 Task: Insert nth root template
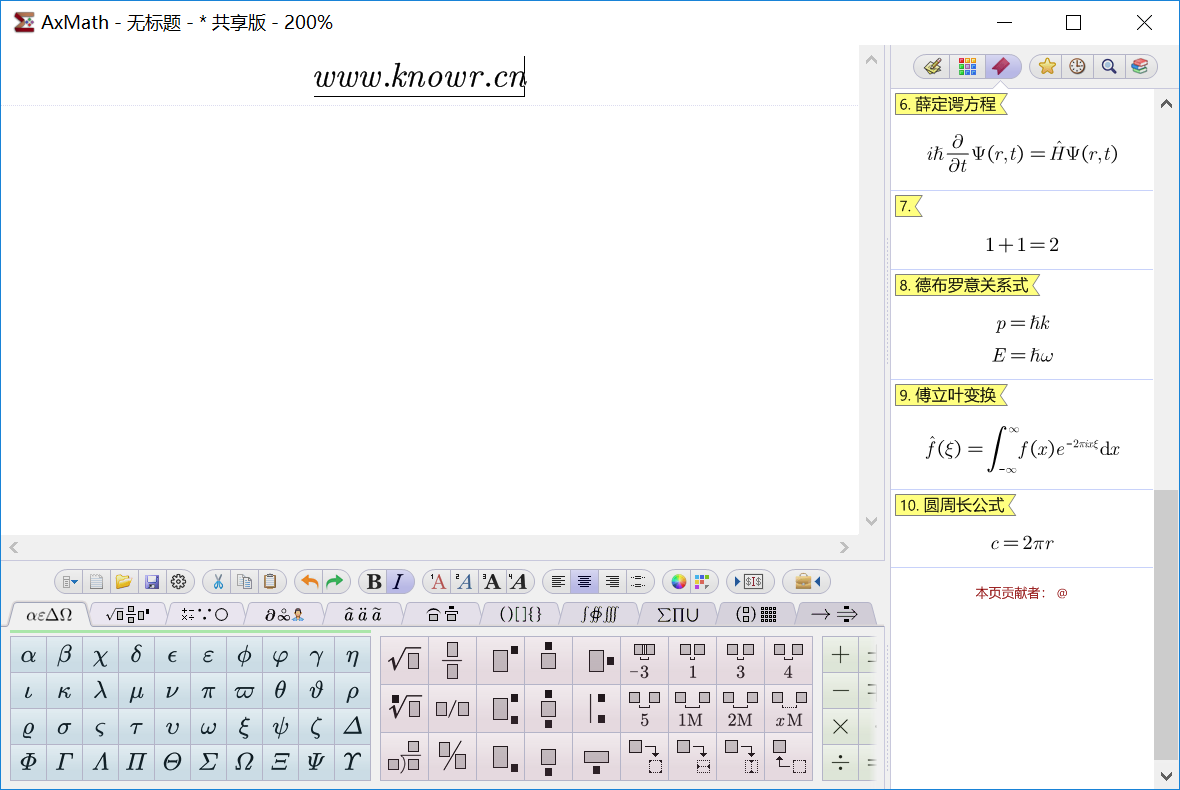click(404, 708)
